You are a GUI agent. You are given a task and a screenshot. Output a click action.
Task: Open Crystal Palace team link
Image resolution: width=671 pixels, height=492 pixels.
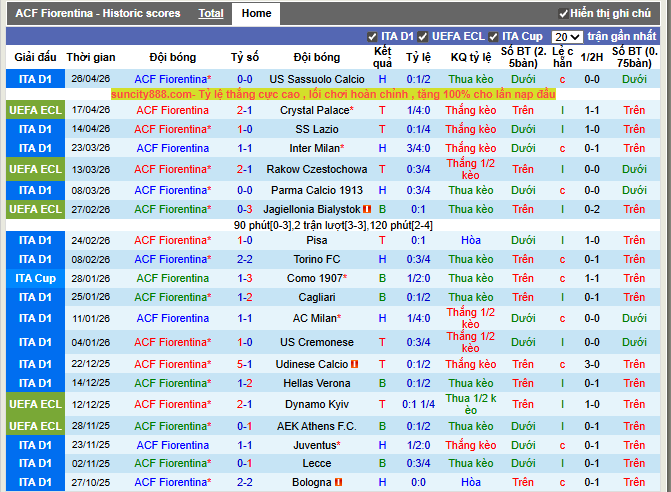(x=317, y=110)
